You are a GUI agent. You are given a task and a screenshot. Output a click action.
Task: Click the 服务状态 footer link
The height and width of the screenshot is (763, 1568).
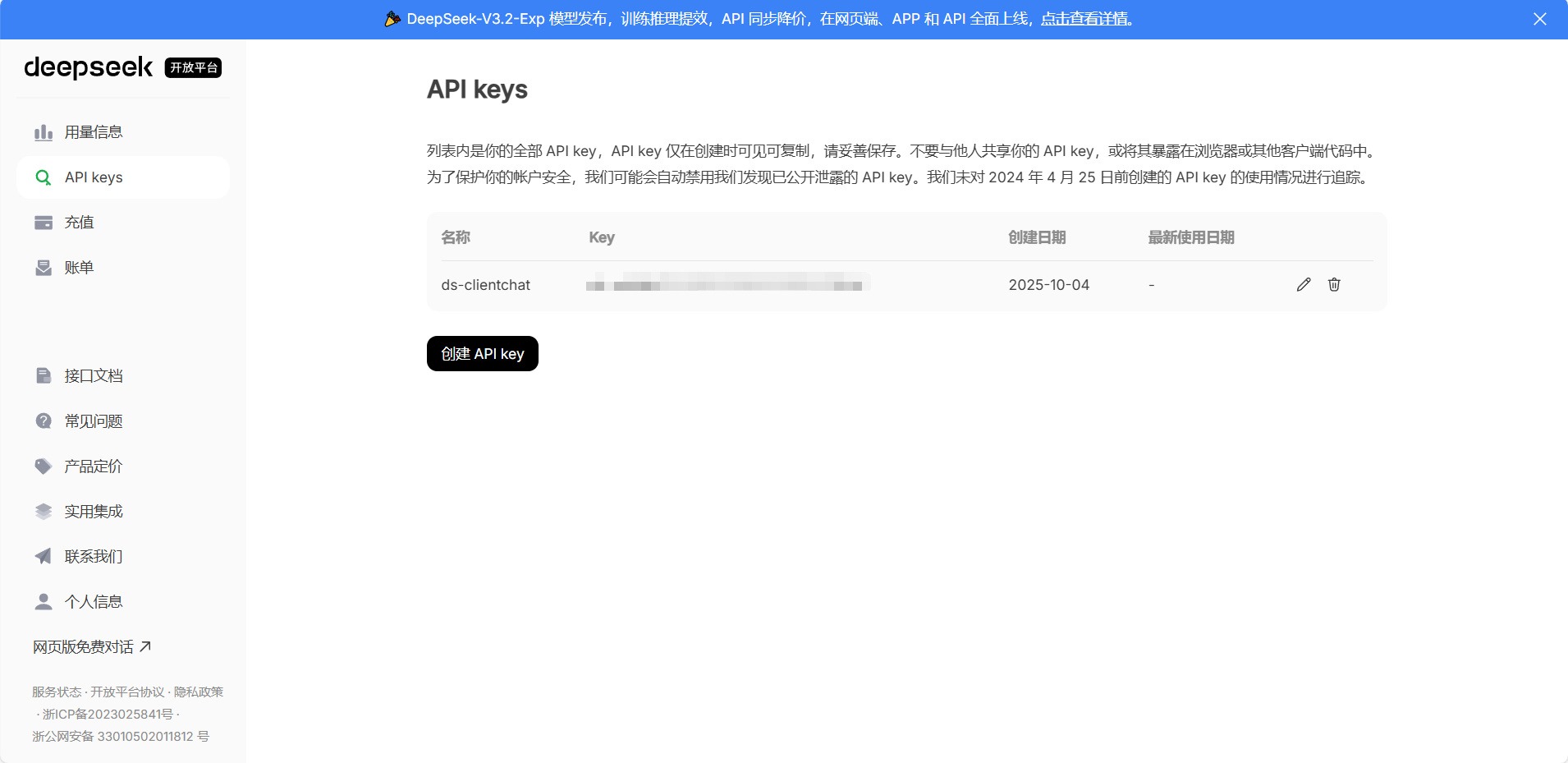57,692
